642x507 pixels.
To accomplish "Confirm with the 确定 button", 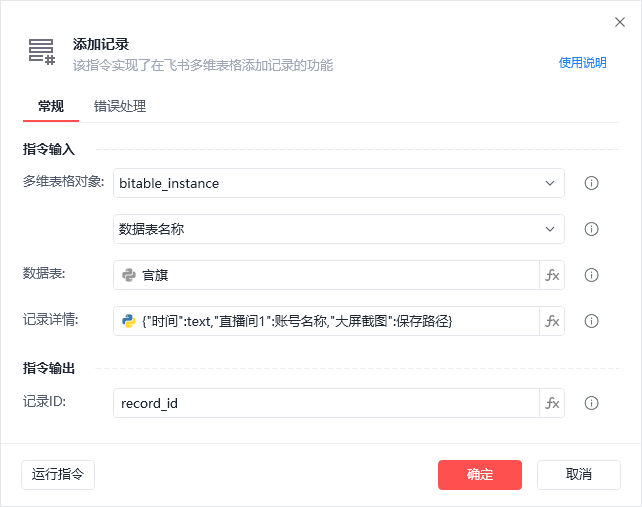I will tap(480, 474).
